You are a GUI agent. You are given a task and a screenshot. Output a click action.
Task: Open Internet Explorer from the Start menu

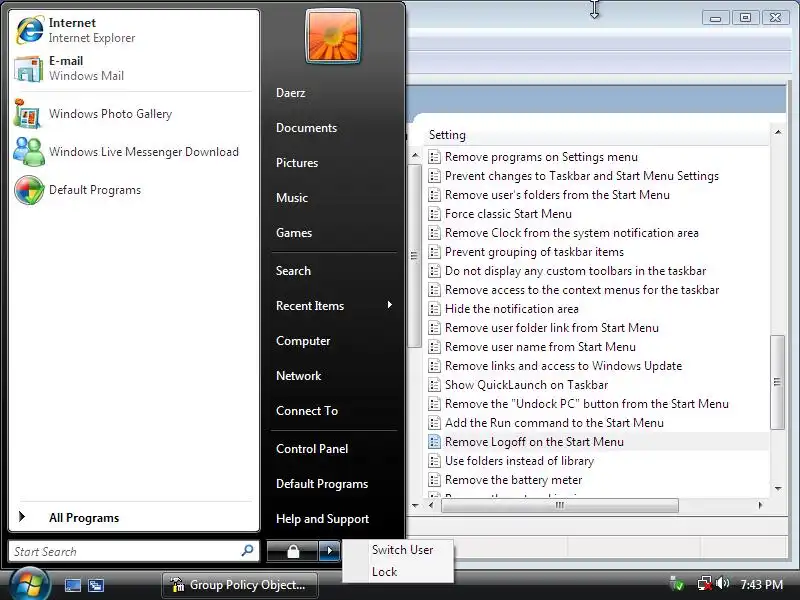(x=133, y=30)
